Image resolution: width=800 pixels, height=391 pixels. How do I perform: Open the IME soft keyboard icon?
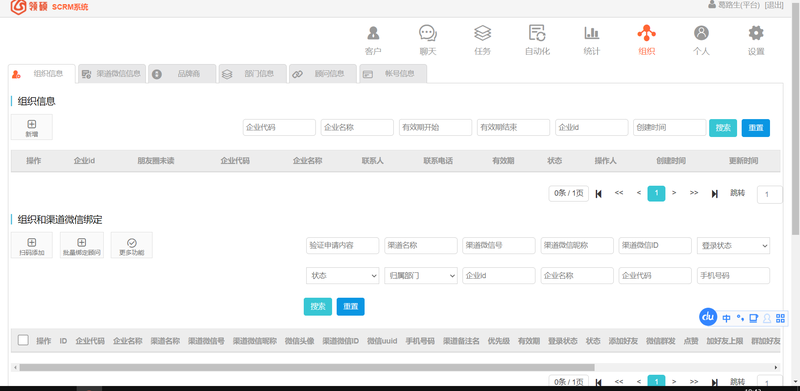753,319
